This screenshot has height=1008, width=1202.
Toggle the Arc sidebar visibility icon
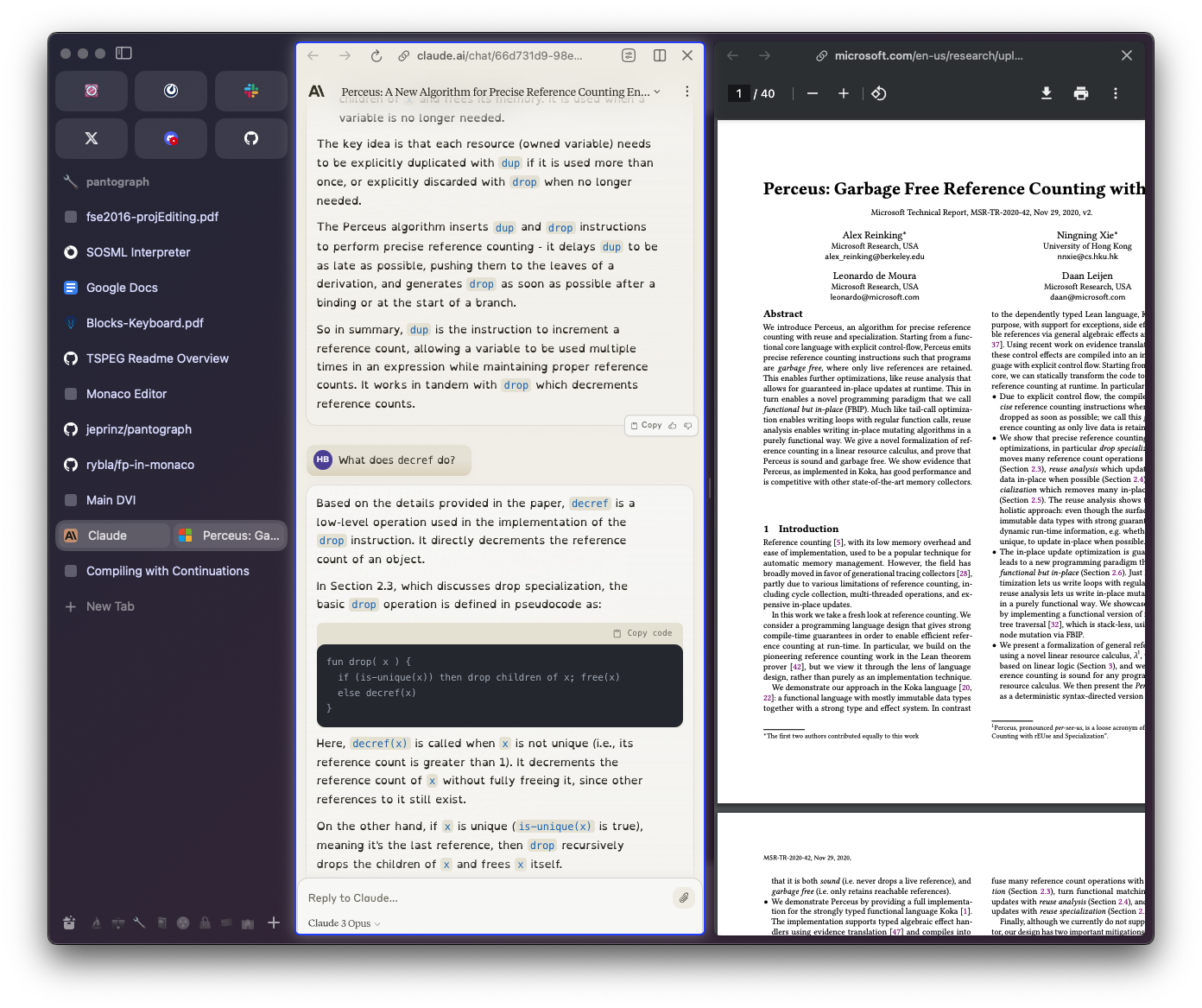(123, 54)
